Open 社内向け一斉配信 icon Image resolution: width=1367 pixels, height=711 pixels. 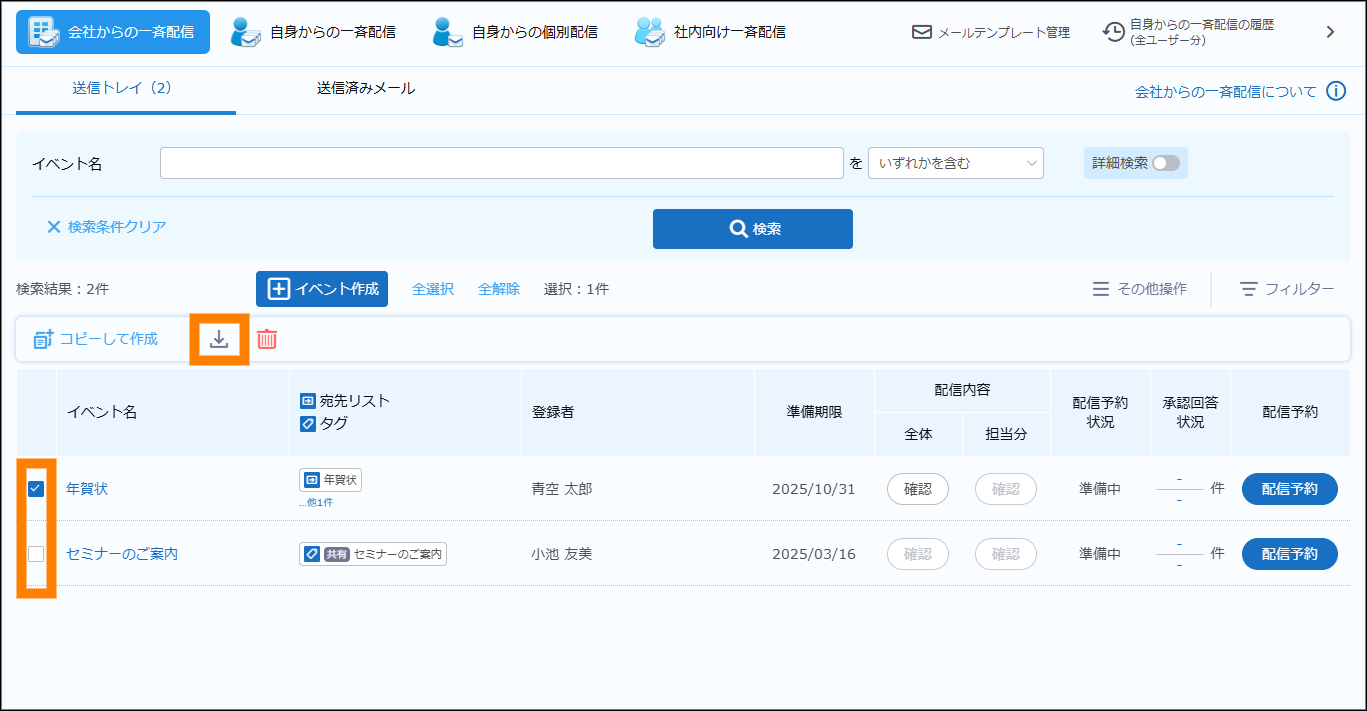[x=650, y=32]
